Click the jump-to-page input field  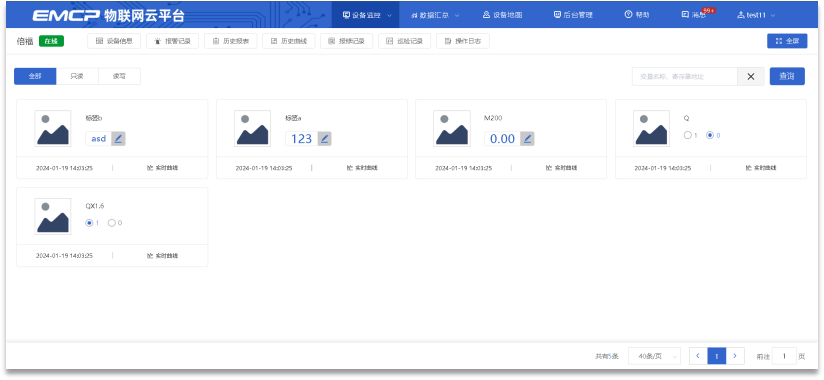(x=784, y=356)
